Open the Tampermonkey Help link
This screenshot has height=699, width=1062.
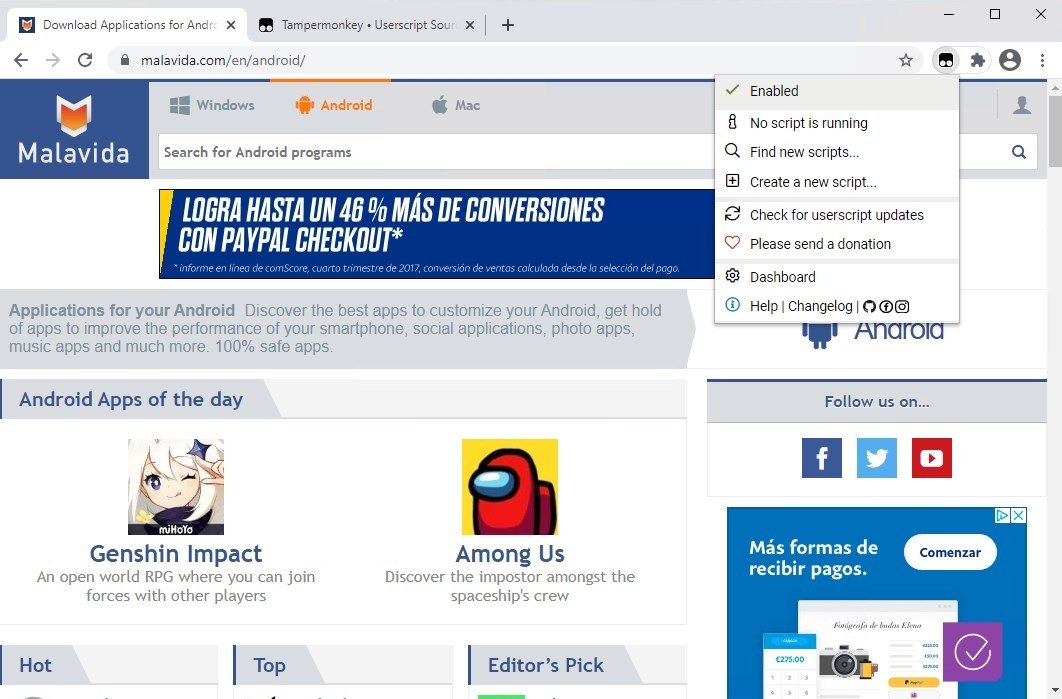click(763, 306)
